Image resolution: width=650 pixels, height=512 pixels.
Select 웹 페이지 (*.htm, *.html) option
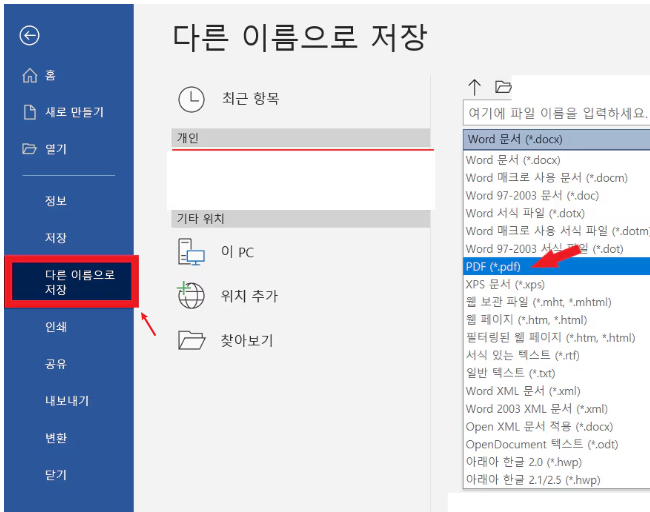(x=556, y=320)
